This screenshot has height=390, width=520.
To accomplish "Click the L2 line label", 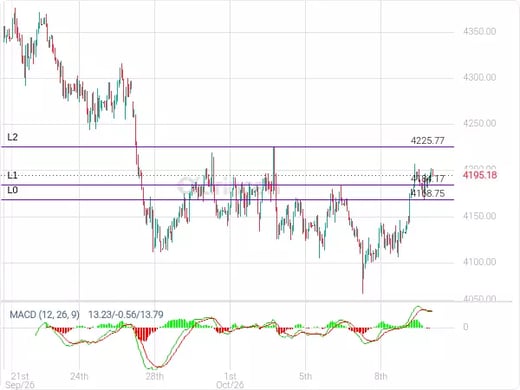I will [x=13, y=137].
